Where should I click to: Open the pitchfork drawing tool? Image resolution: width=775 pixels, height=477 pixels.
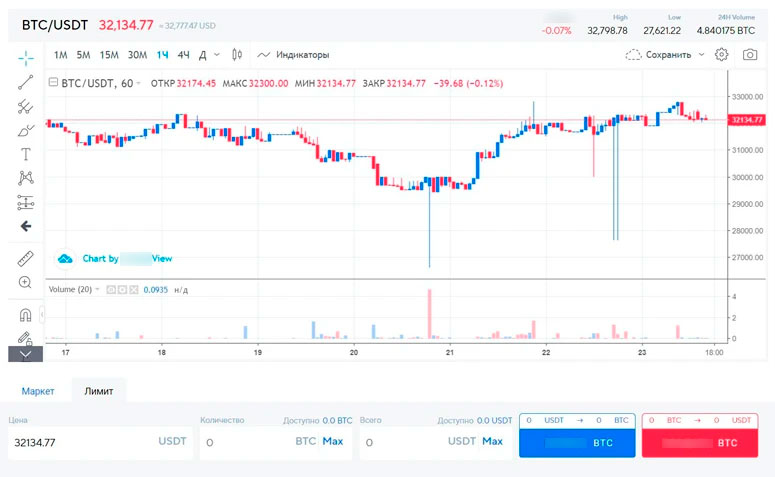tap(26, 106)
